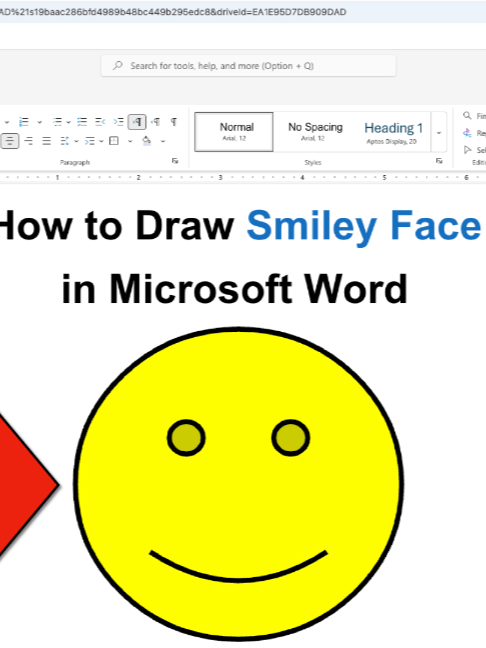Click the Replace icon

coord(467,133)
